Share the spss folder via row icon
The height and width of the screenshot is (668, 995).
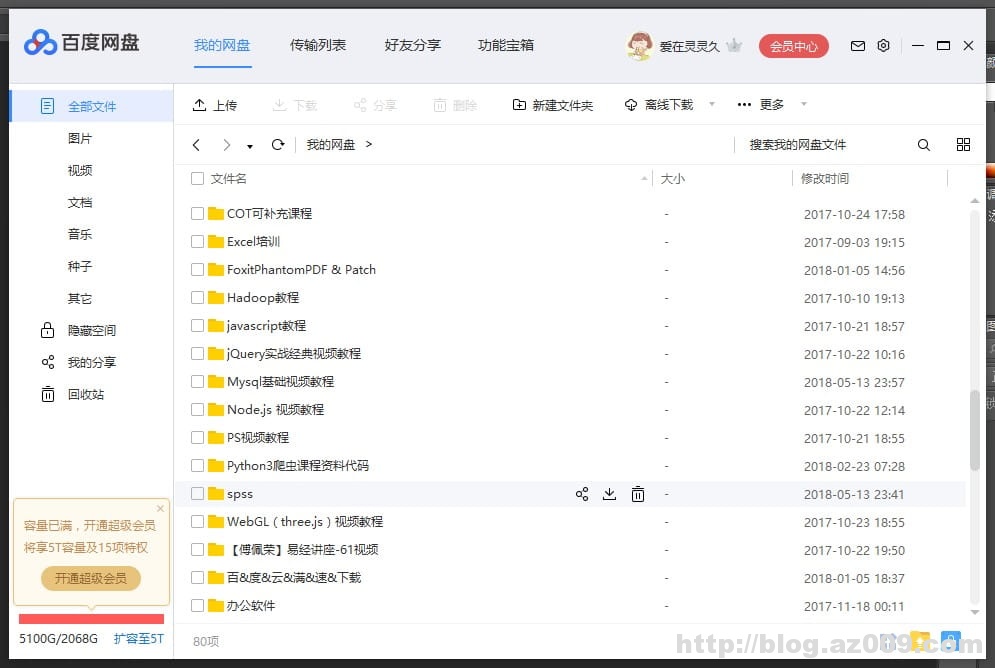pos(582,493)
